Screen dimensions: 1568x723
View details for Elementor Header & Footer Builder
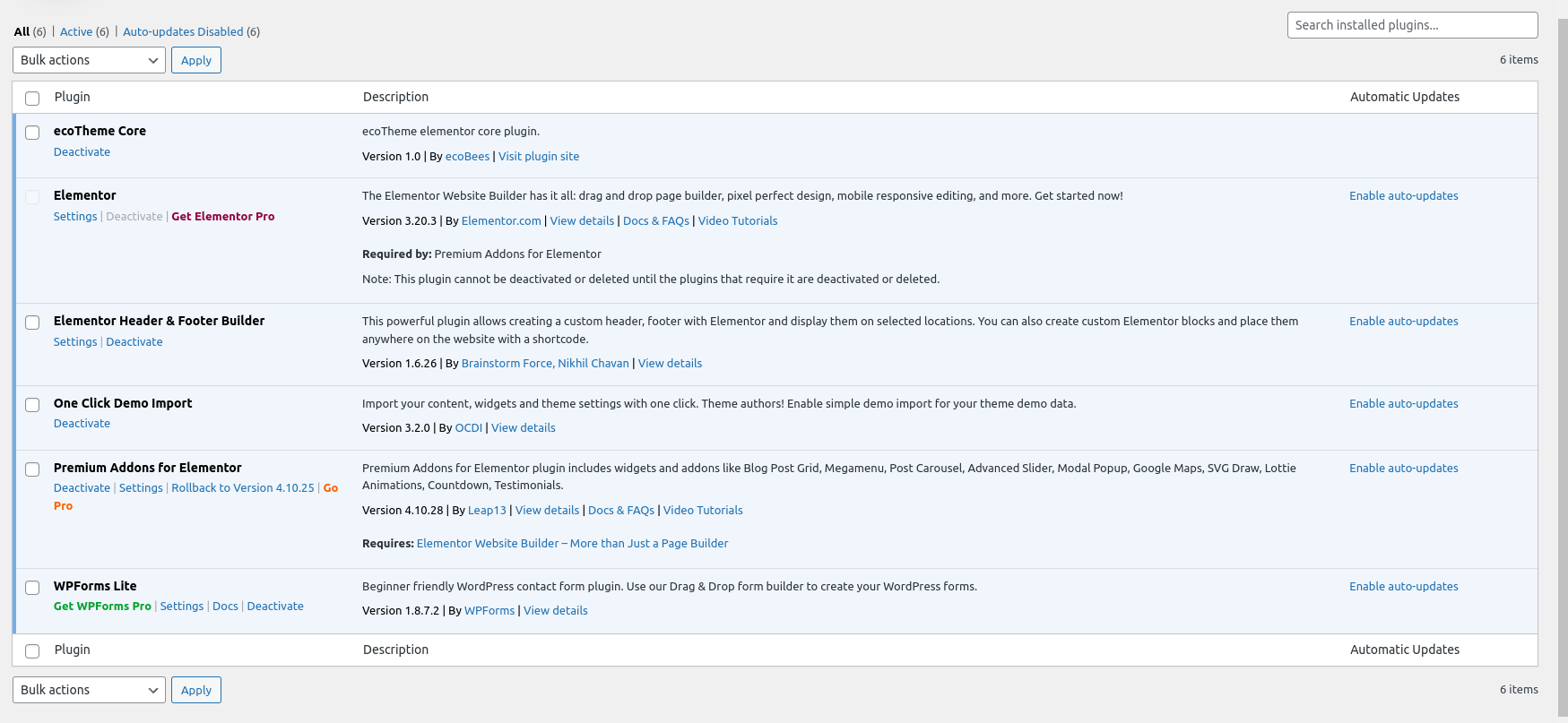tap(670, 363)
